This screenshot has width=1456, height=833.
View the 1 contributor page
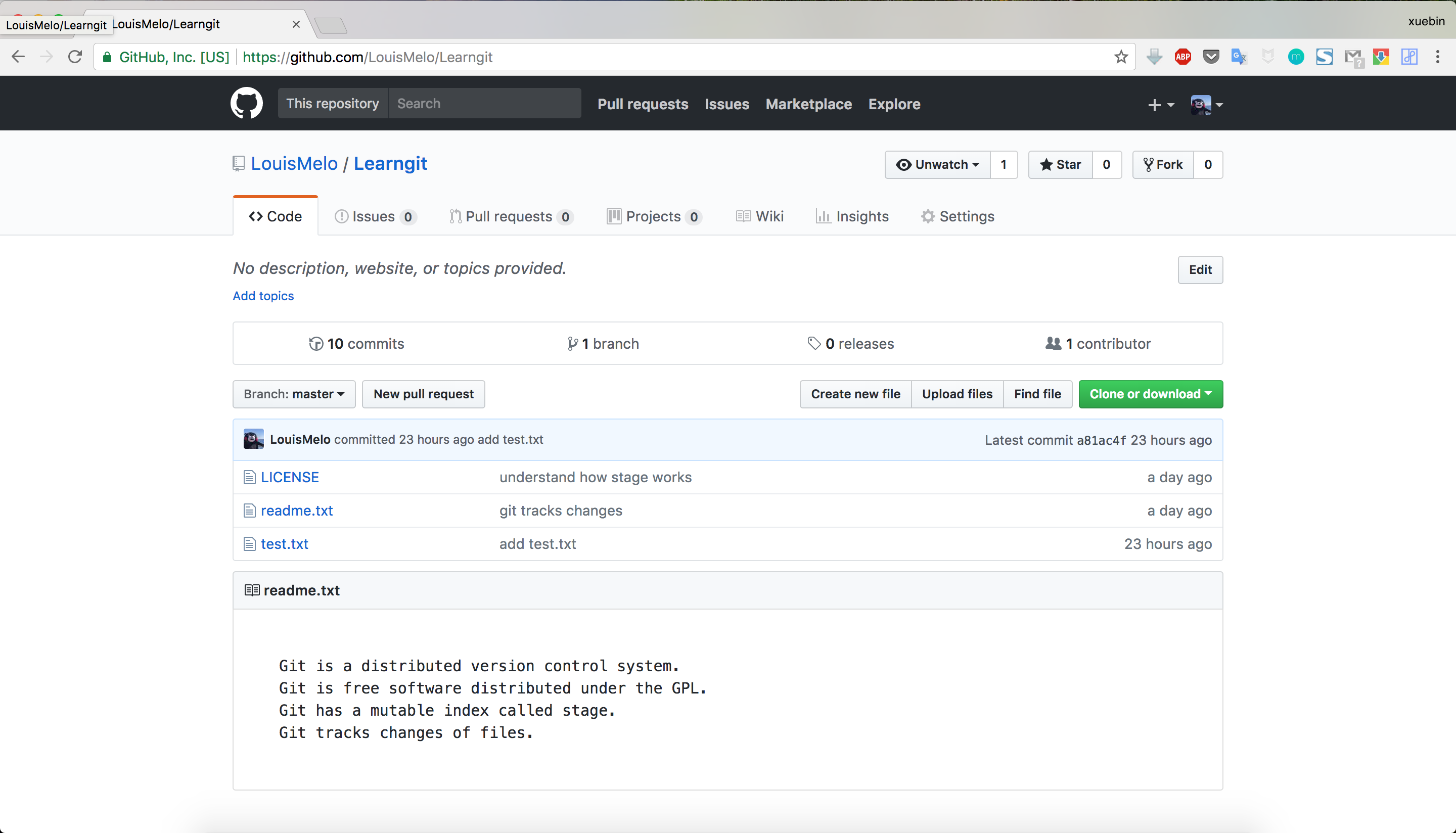point(1098,344)
